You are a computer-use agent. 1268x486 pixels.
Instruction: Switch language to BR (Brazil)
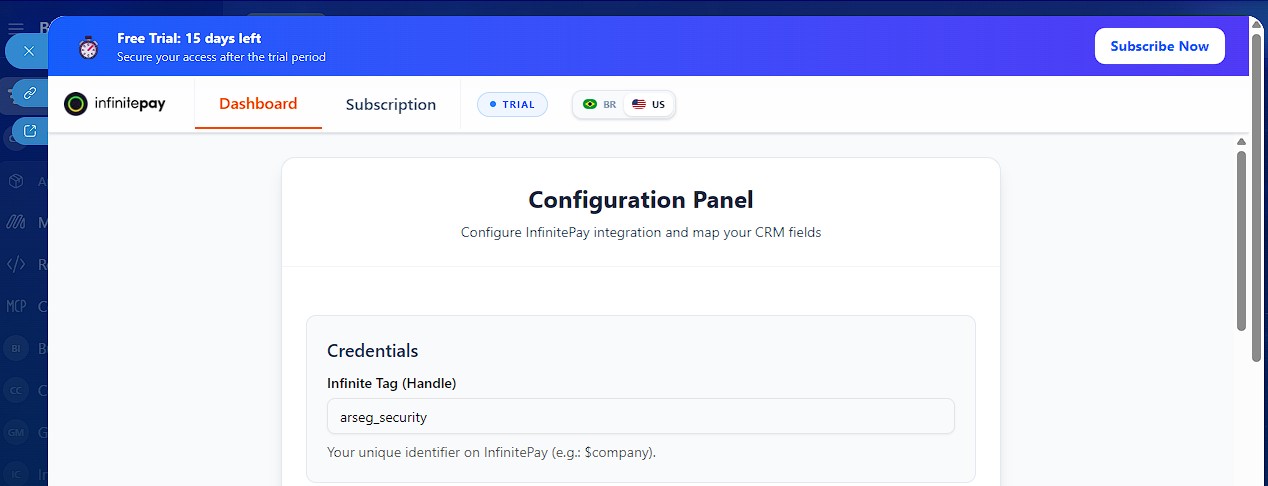[600, 104]
